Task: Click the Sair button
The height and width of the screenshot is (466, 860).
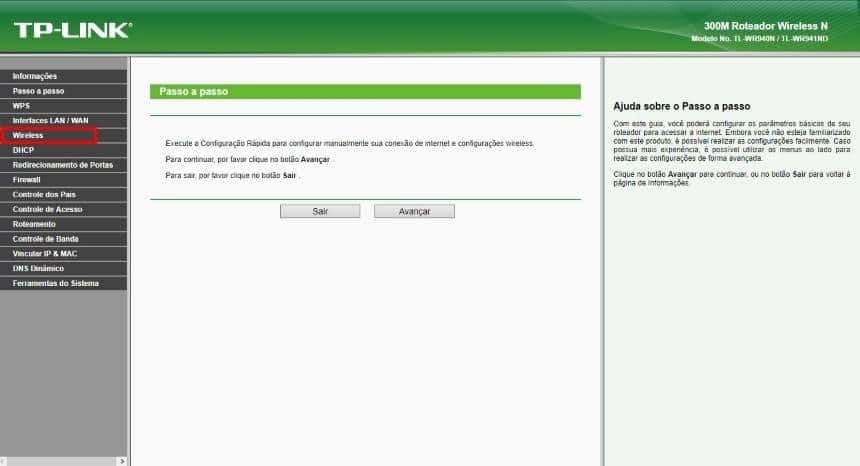Action: pyautogui.click(x=320, y=211)
